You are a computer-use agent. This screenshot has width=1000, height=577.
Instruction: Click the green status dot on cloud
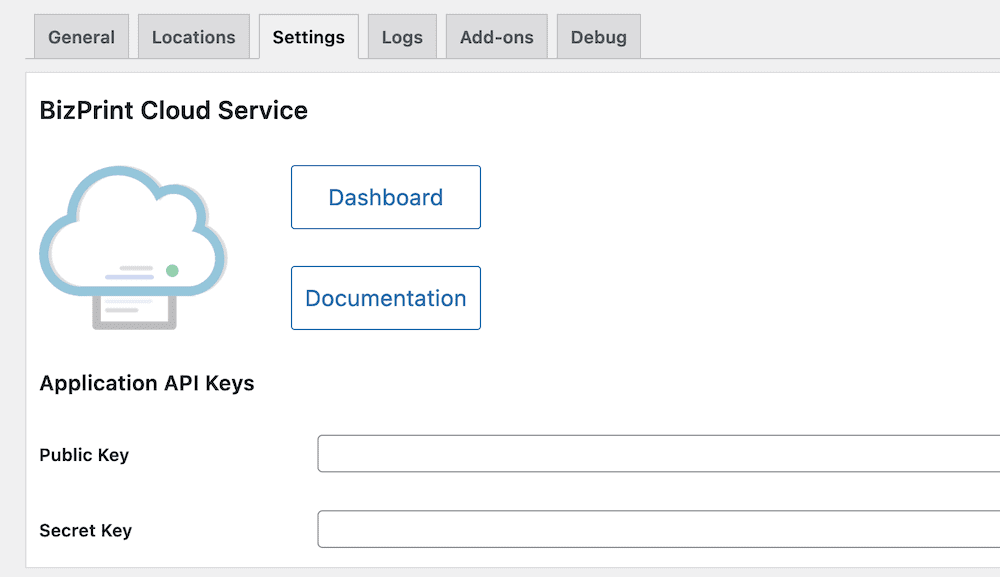(x=172, y=271)
